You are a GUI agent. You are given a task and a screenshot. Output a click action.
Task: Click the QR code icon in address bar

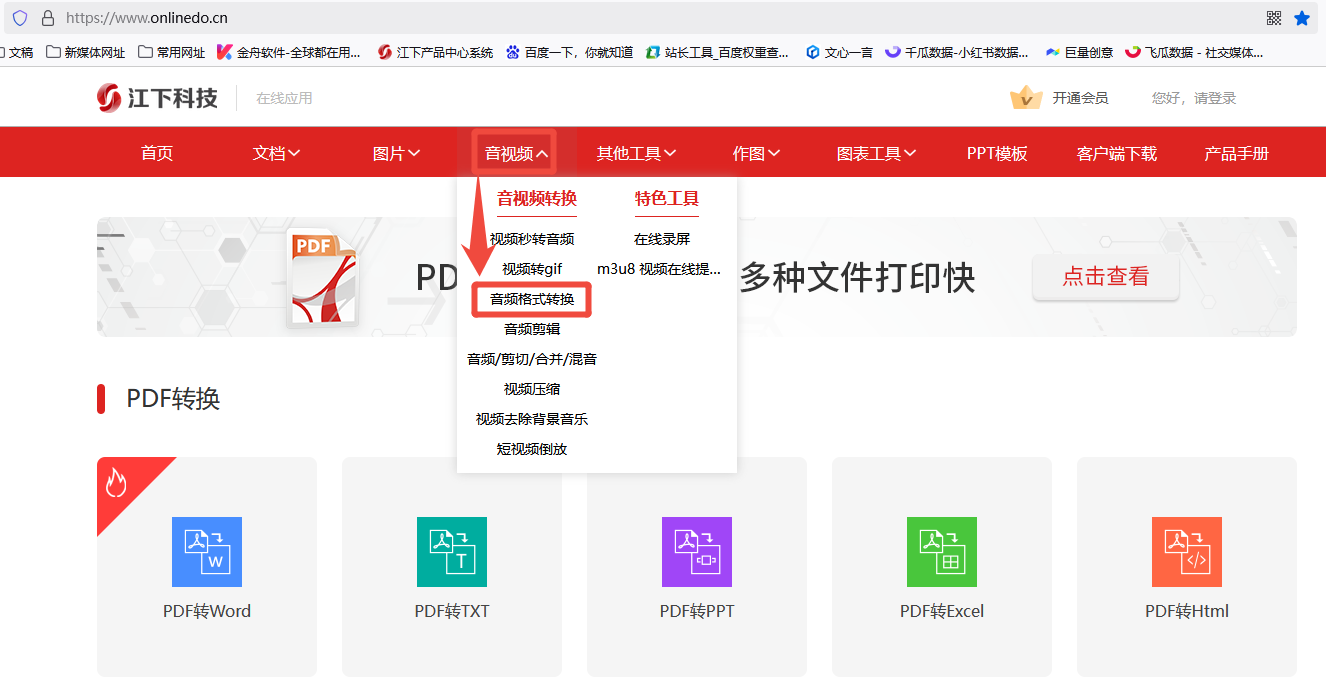click(1274, 18)
